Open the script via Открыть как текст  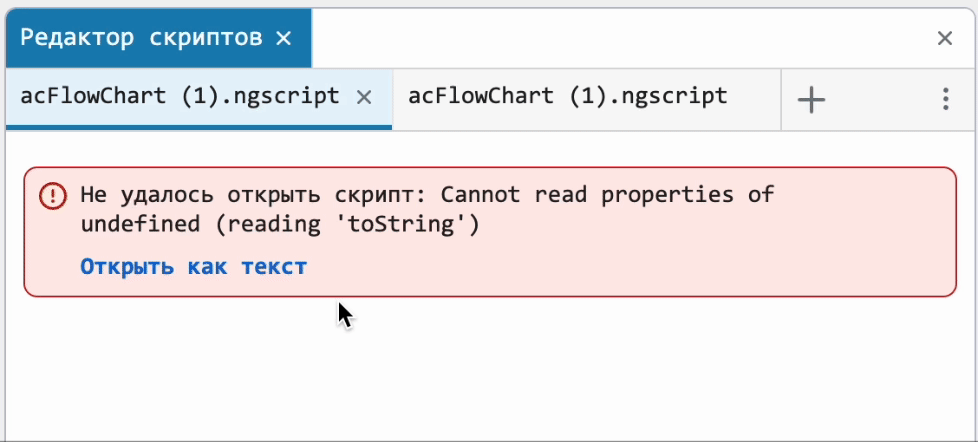click(194, 267)
